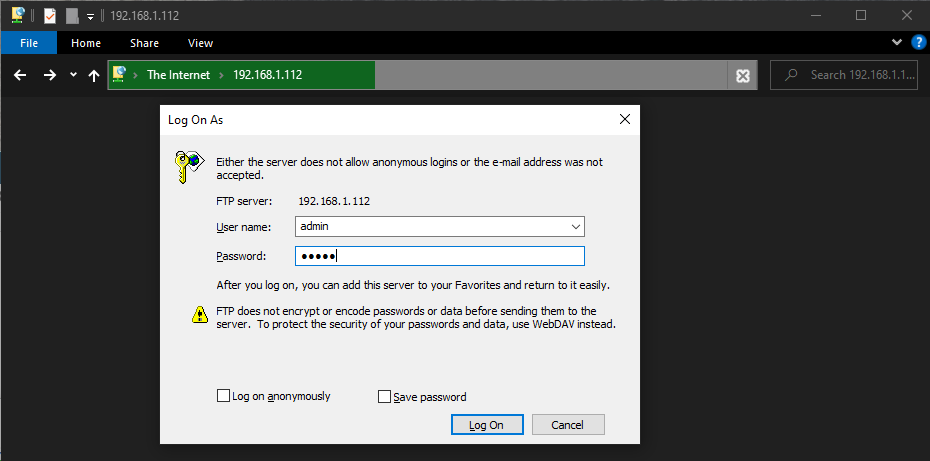Click the yellow warning icon about FTP
This screenshot has height=461, width=930.
pos(200,314)
